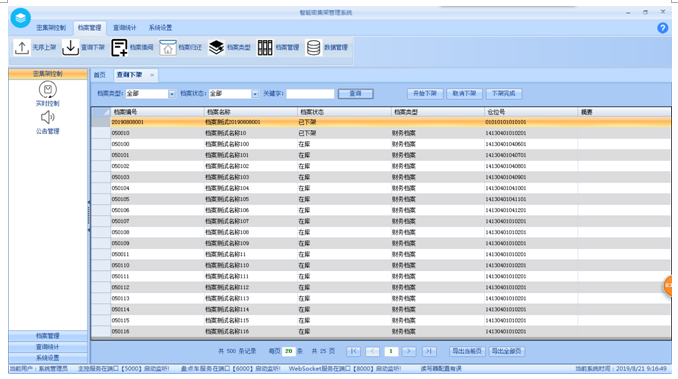Open the help question mark icon
This screenshot has width=678, height=379.
point(662,28)
